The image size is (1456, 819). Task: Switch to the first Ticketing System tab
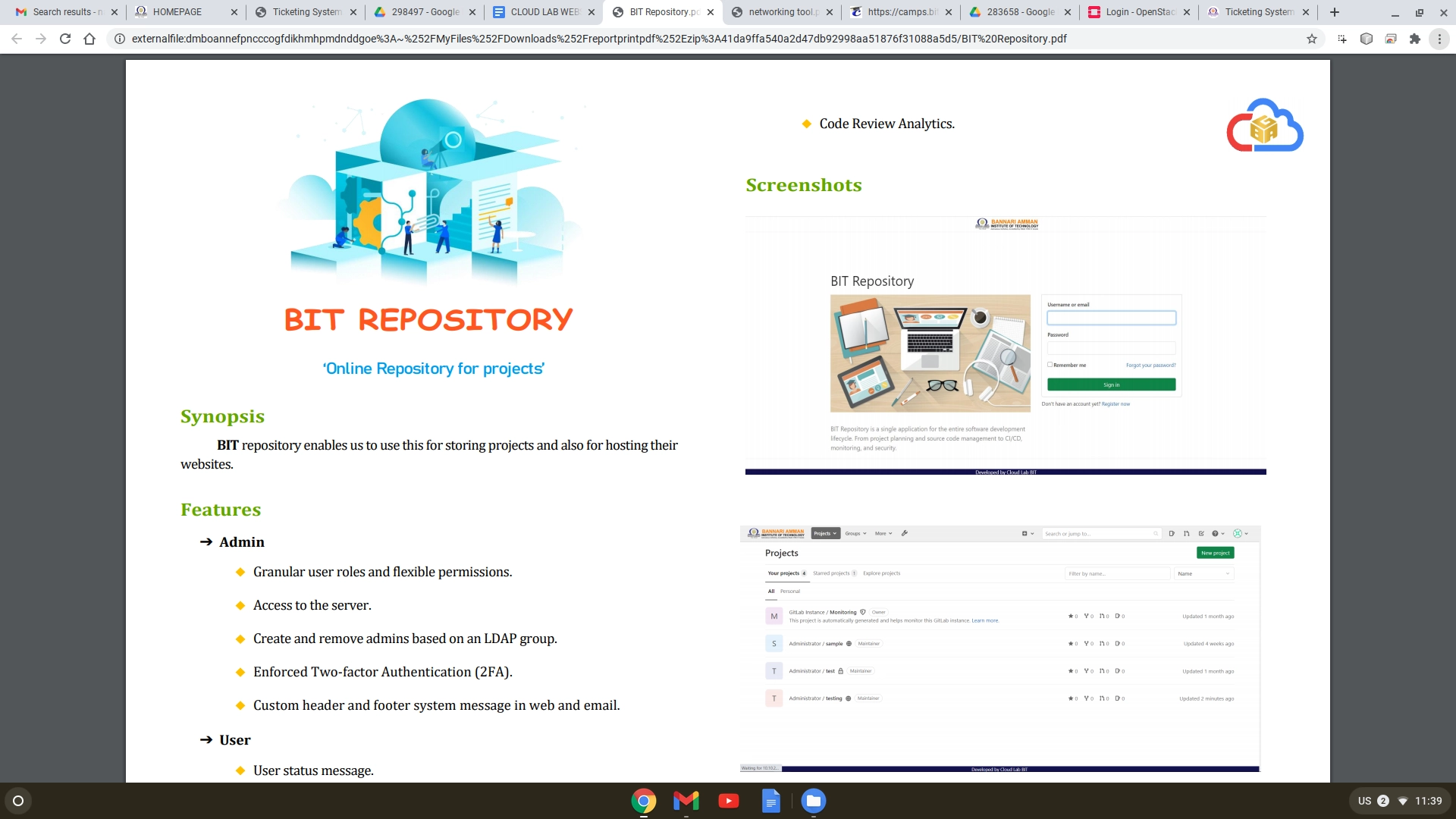pyautogui.click(x=305, y=12)
